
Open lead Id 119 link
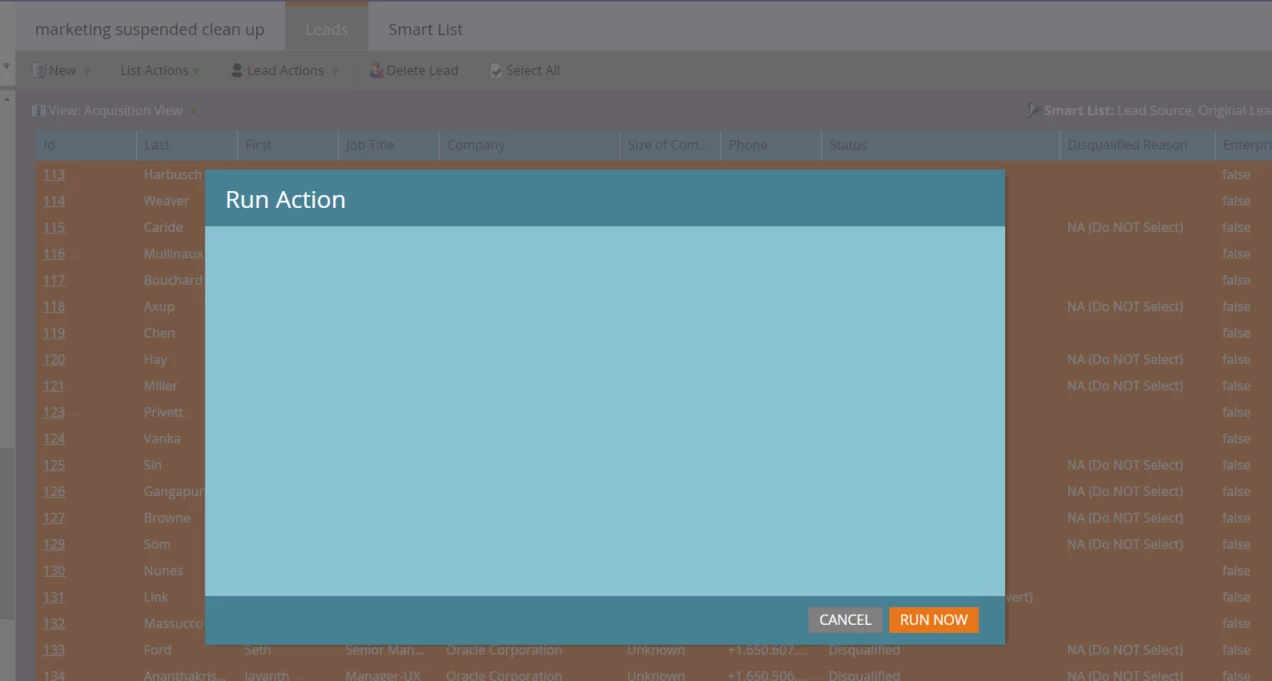tap(54, 333)
